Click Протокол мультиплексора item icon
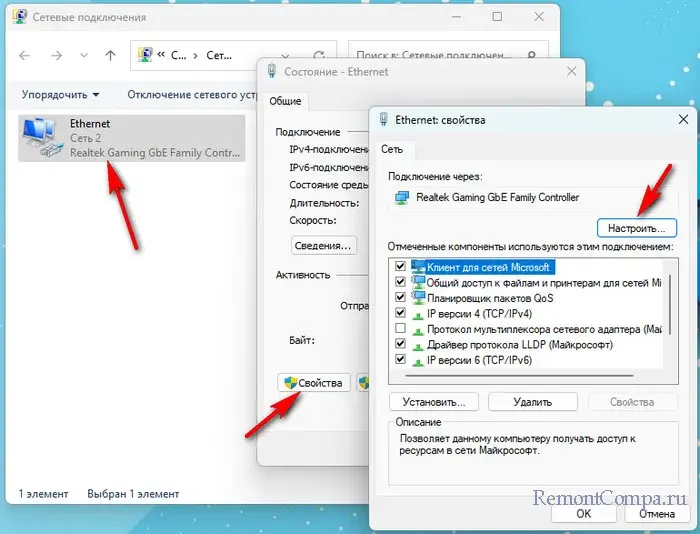Screen dimensions: 700x534 (418, 331)
